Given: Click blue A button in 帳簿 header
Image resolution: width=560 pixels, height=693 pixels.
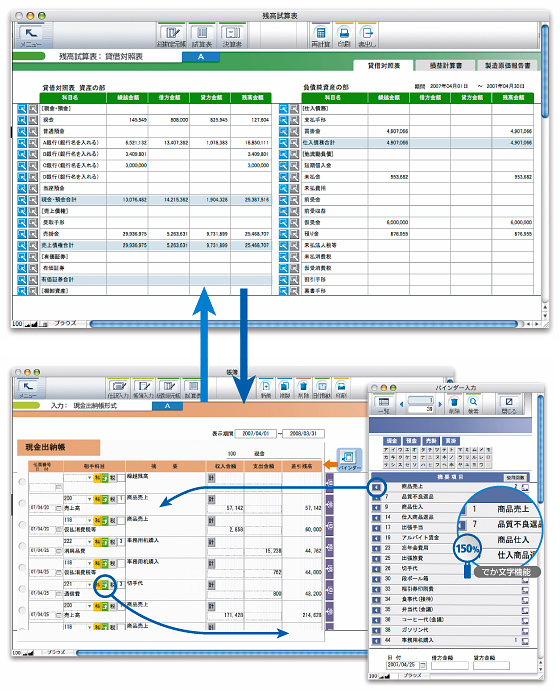Looking at the screenshot, I should click(168, 406).
